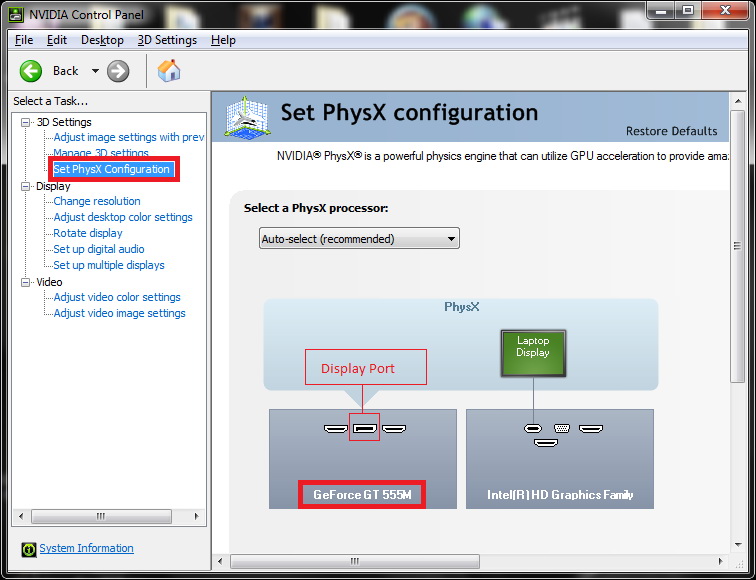Open Set up digital audio
Image resolution: width=756 pixels, height=580 pixels.
coord(99,249)
